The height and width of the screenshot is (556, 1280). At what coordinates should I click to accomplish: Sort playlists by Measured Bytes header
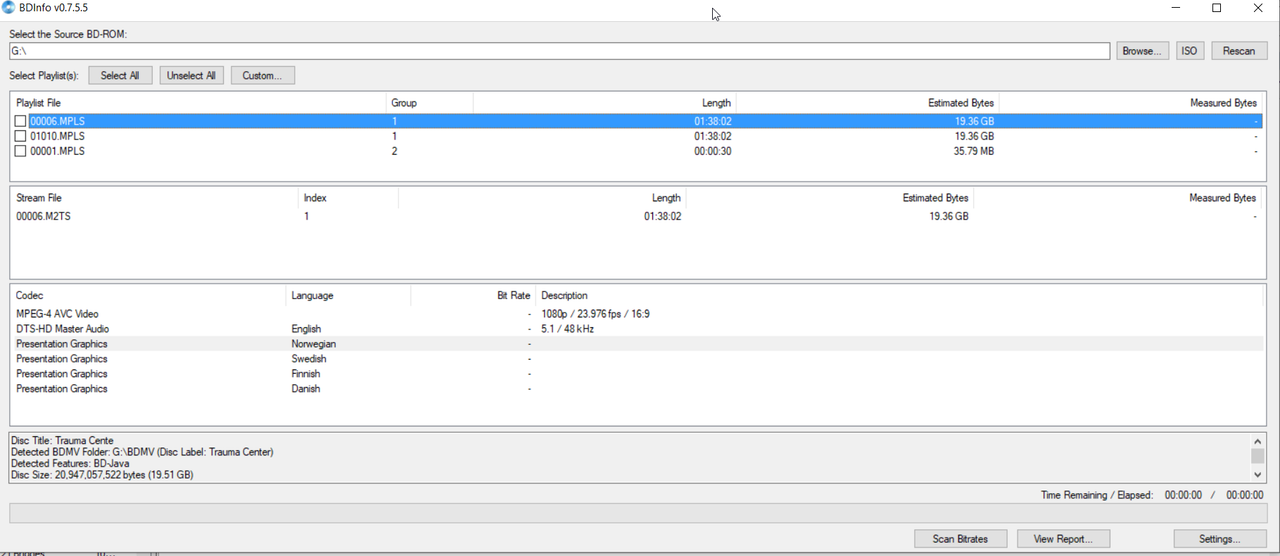[1130, 103]
